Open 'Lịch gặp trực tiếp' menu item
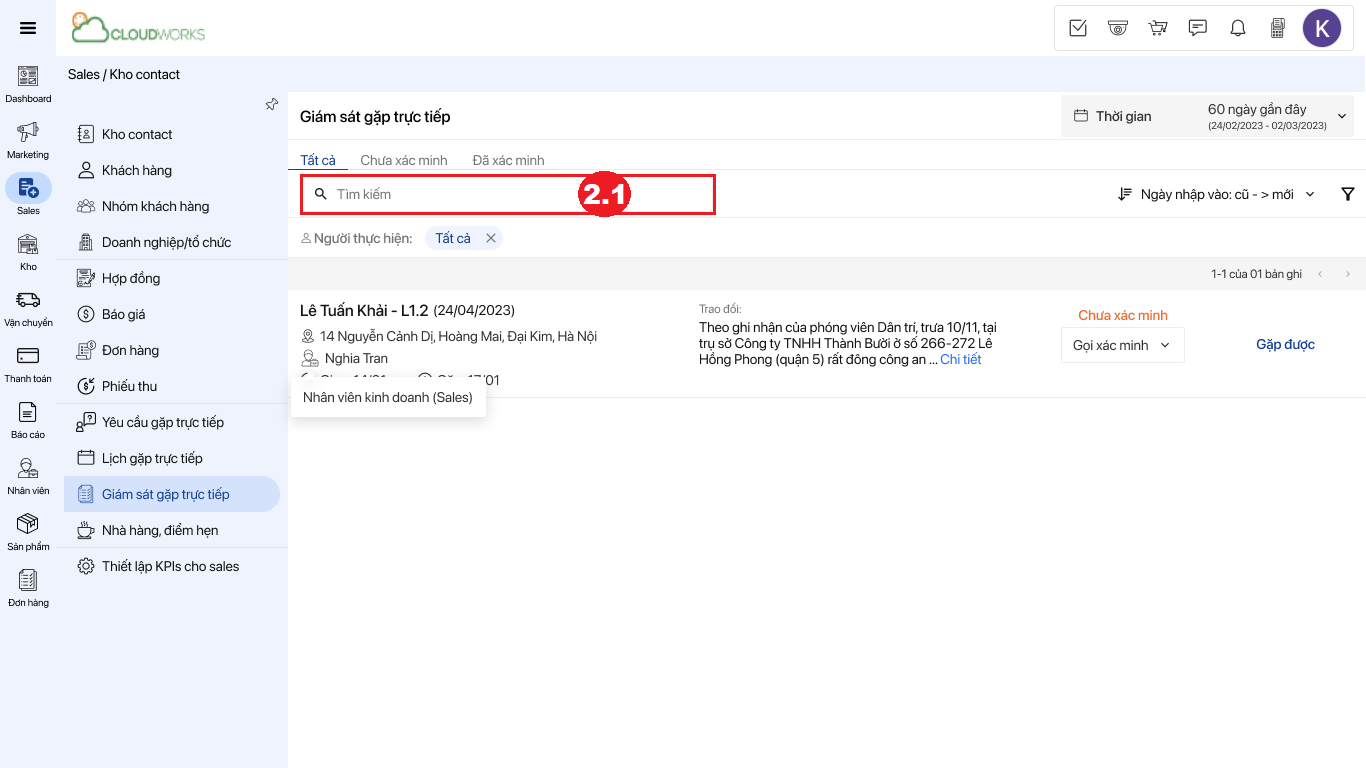 click(x=152, y=458)
